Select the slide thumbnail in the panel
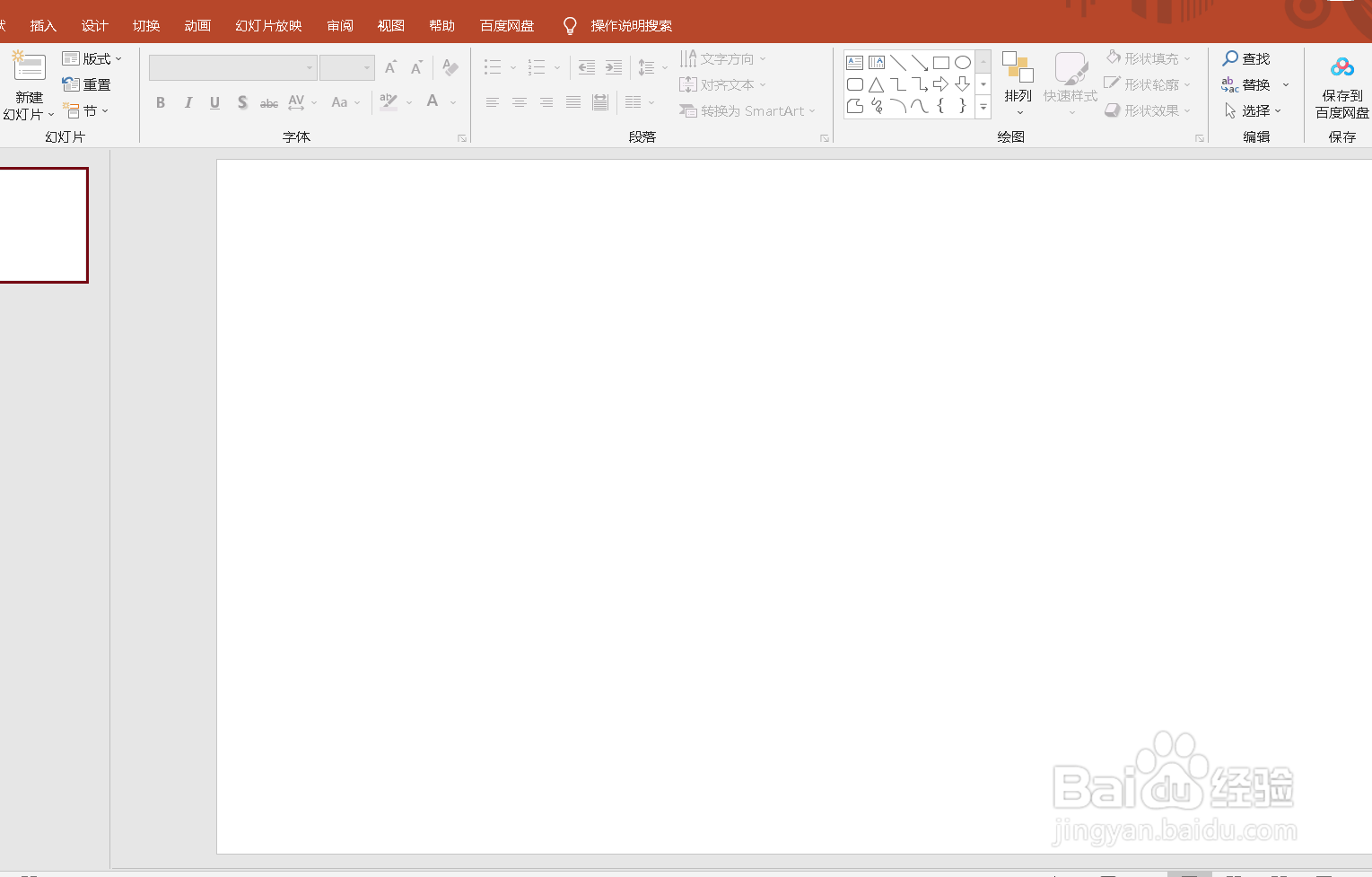 click(43, 225)
